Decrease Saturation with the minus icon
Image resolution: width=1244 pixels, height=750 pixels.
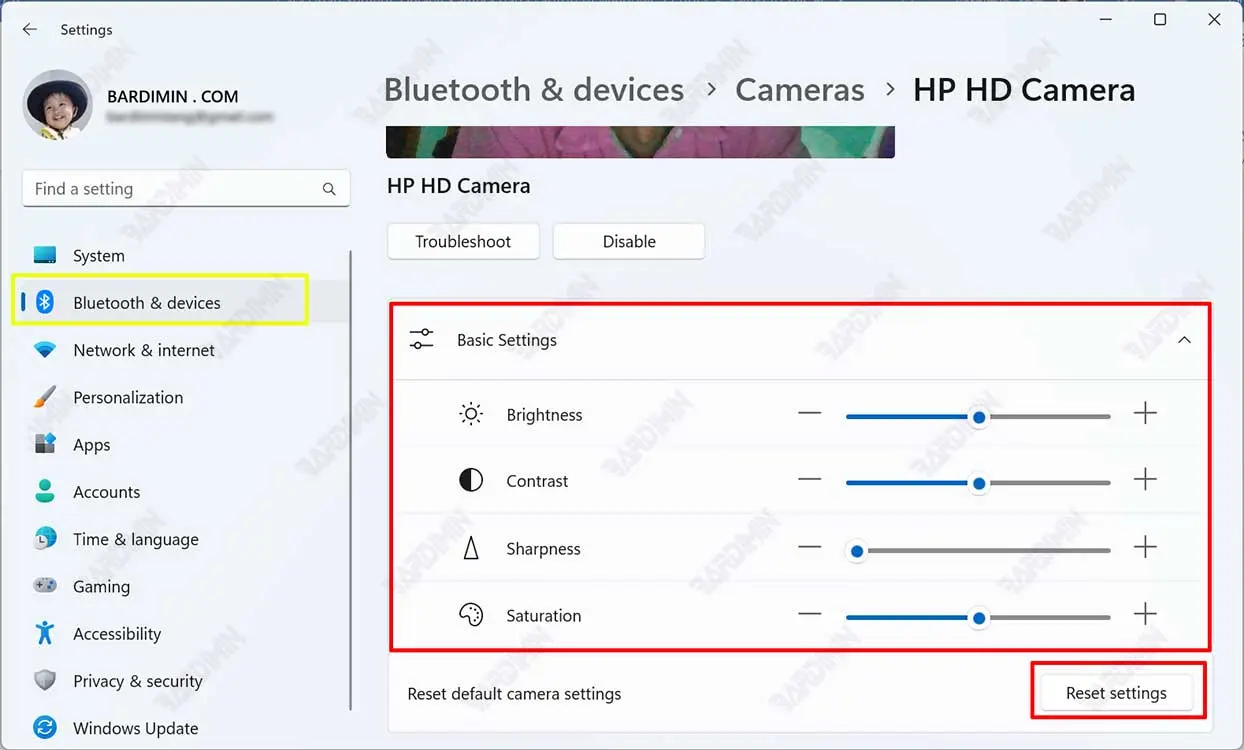click(x=809, y=615)
